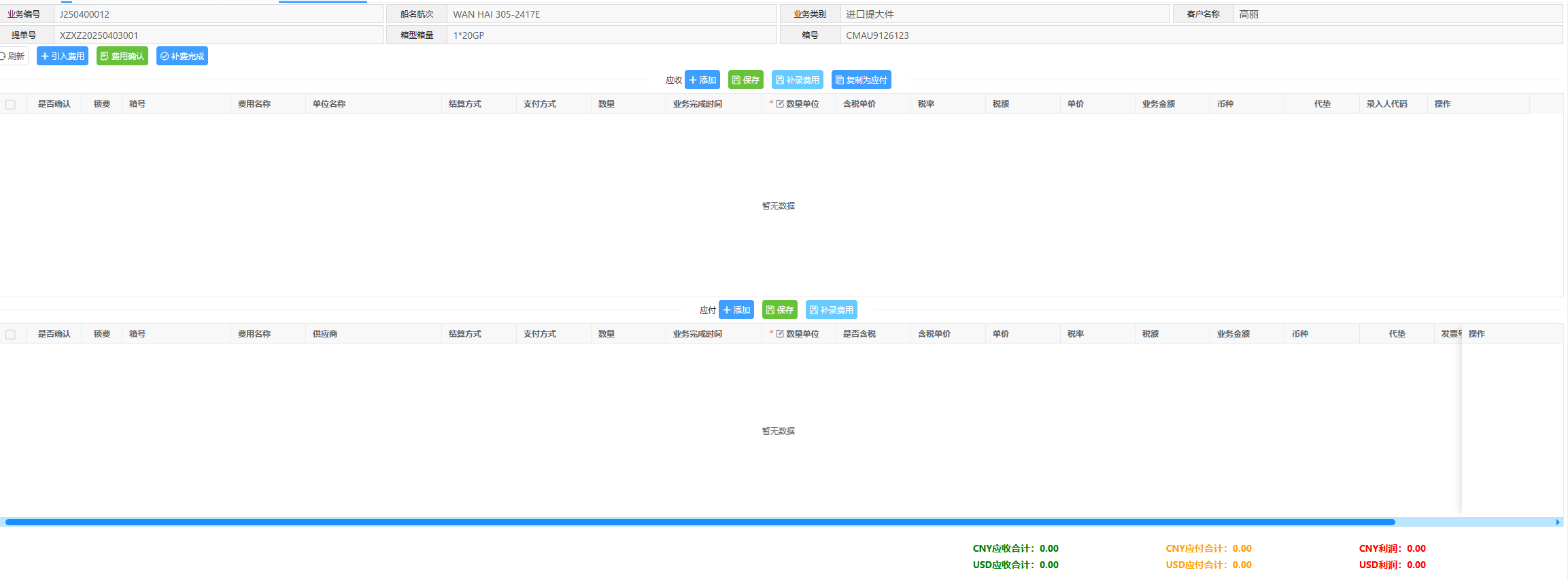Click the 引入费用 import fees button
Viewport: 1568px width, 581px height.
(63, 56)
